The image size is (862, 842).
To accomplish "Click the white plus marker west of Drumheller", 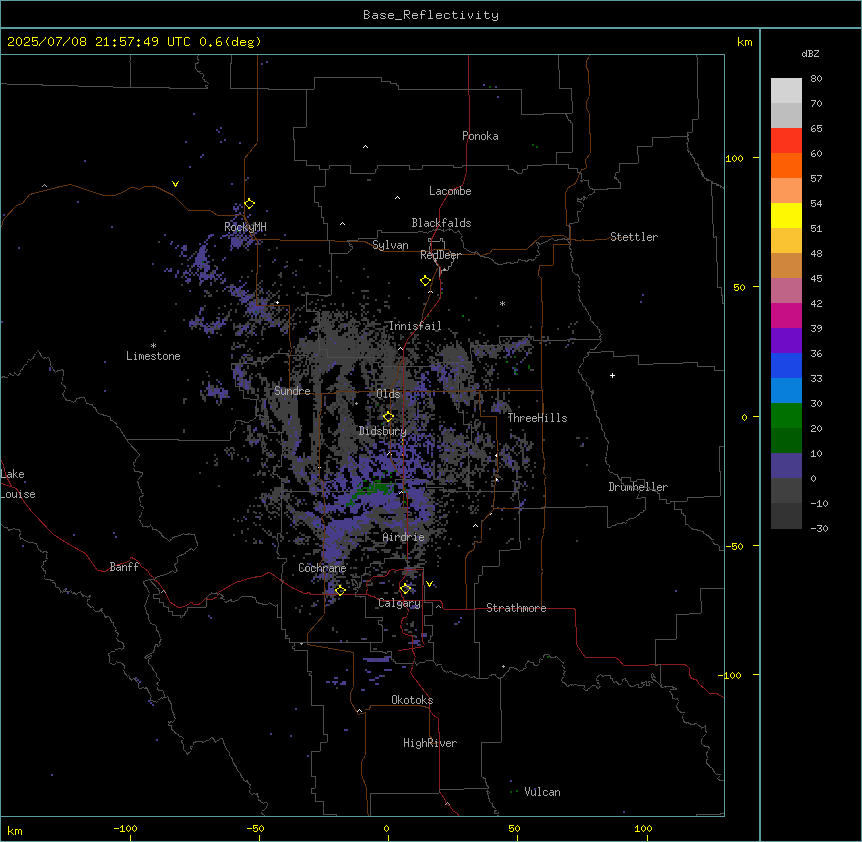I will pos(612,375).
